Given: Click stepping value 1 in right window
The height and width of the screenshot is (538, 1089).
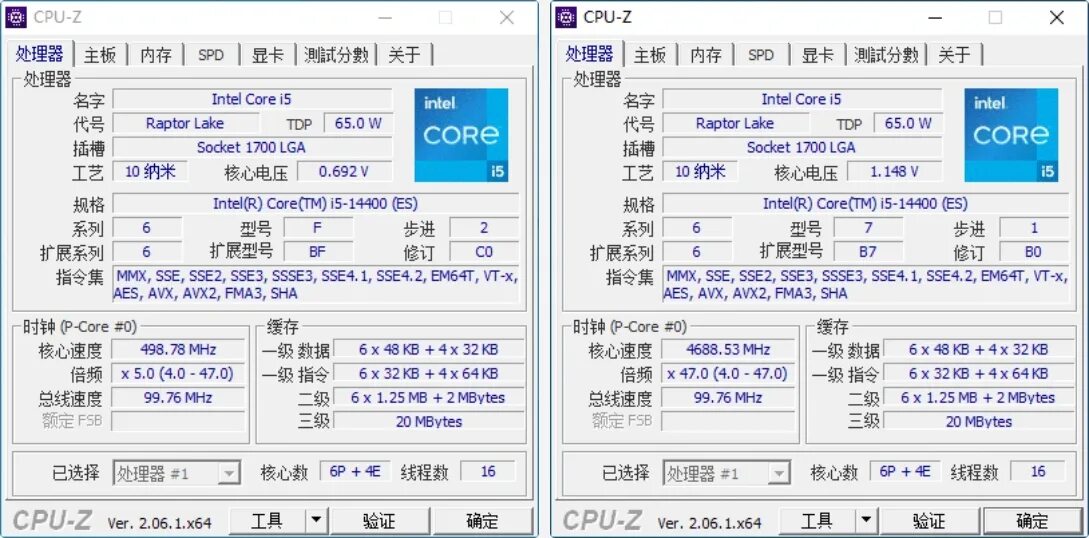Looking at the screenshot, I should (1034, 228).
